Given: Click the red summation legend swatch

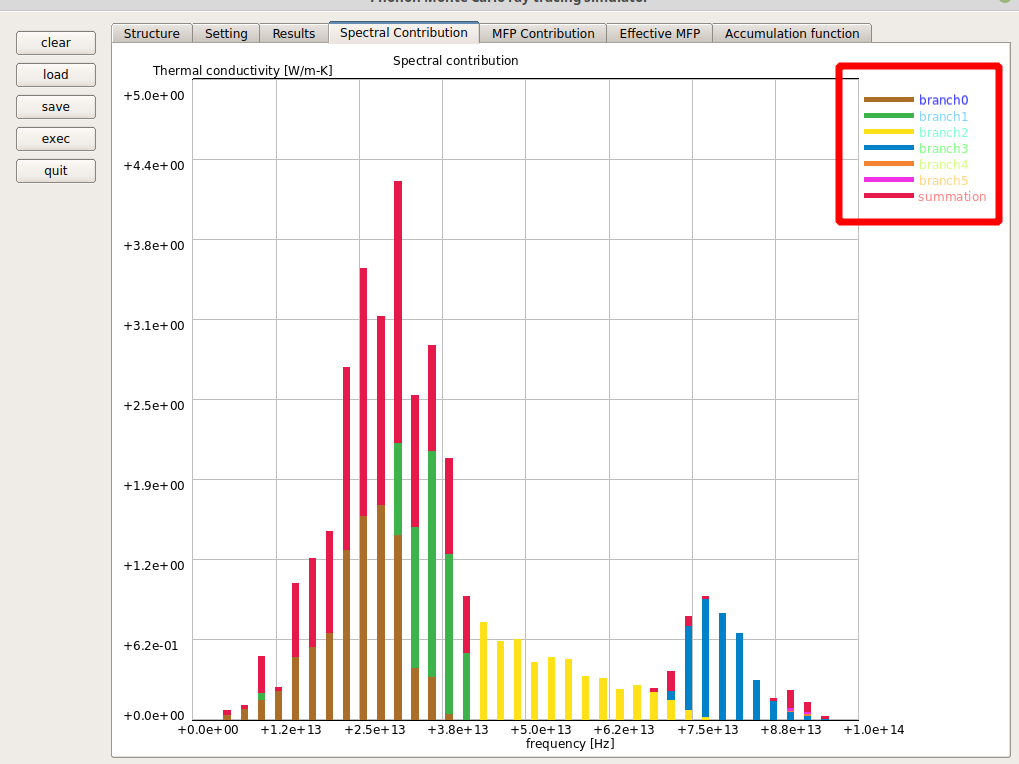Looking at the screenshot, I should 888,196.
